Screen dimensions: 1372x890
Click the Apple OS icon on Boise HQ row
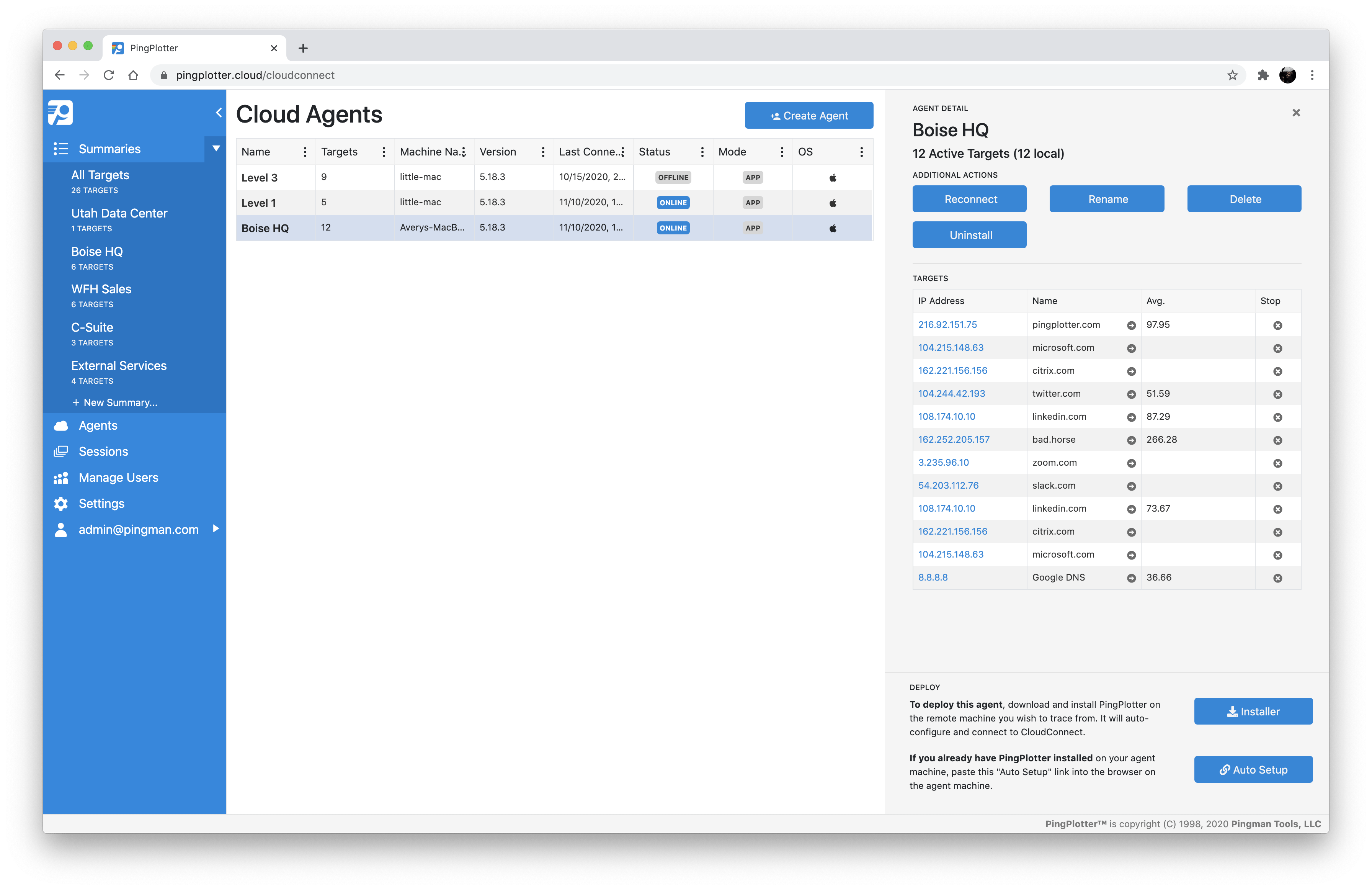832,228
